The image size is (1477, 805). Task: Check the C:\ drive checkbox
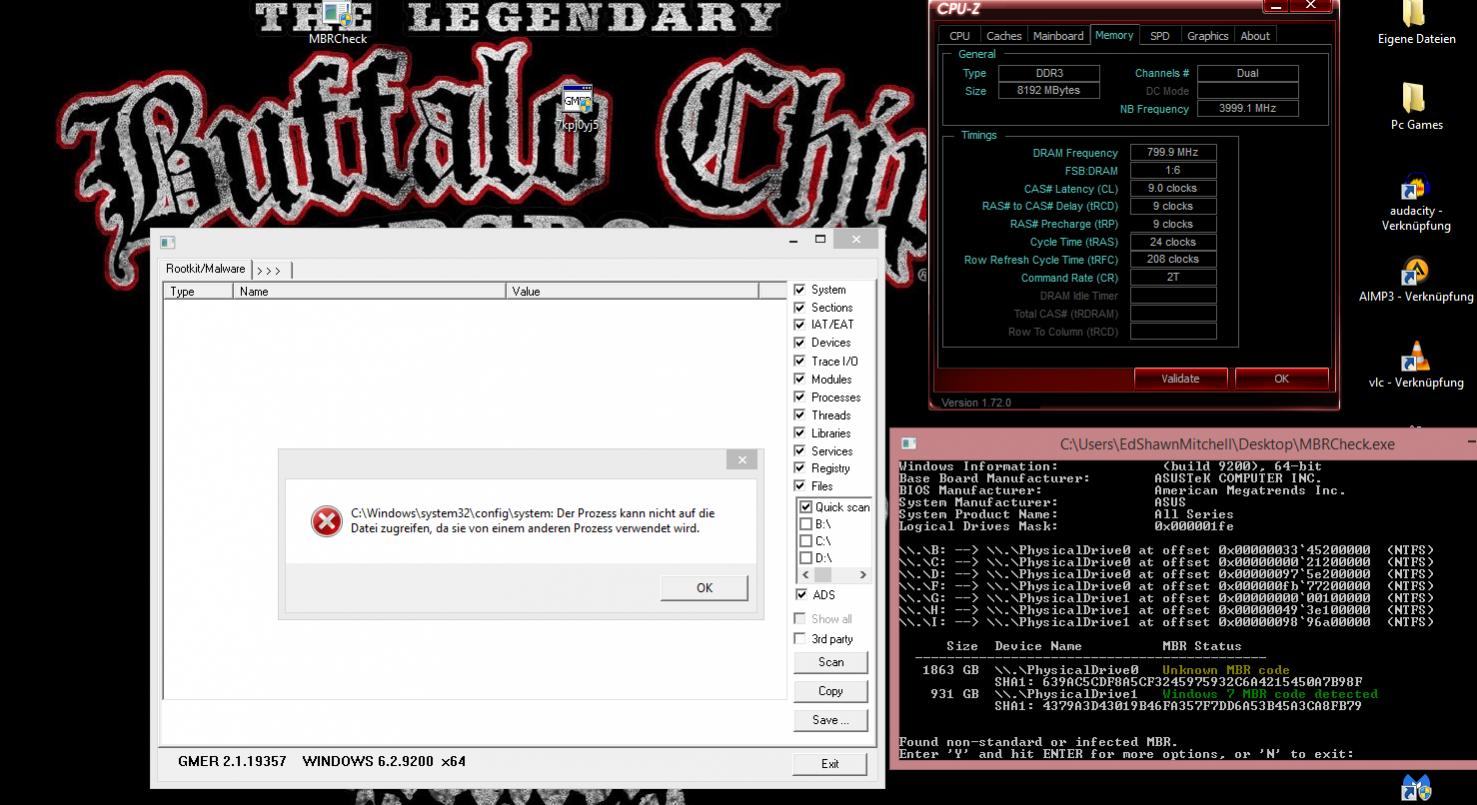pos(806,541)
